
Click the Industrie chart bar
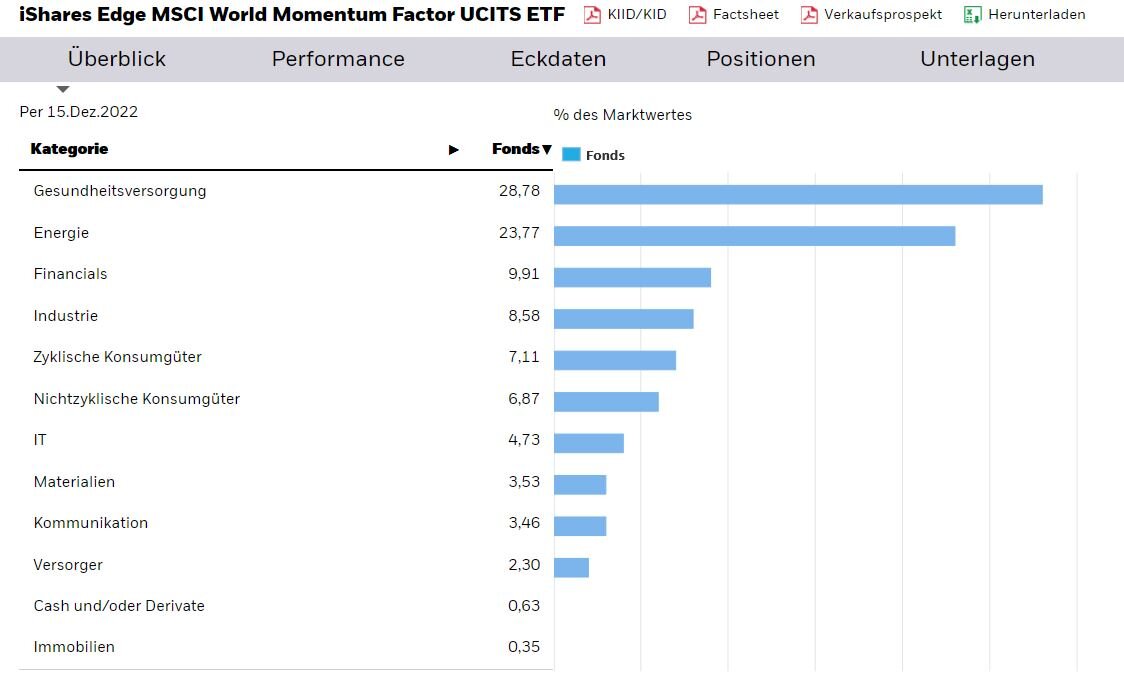point(624,320)
